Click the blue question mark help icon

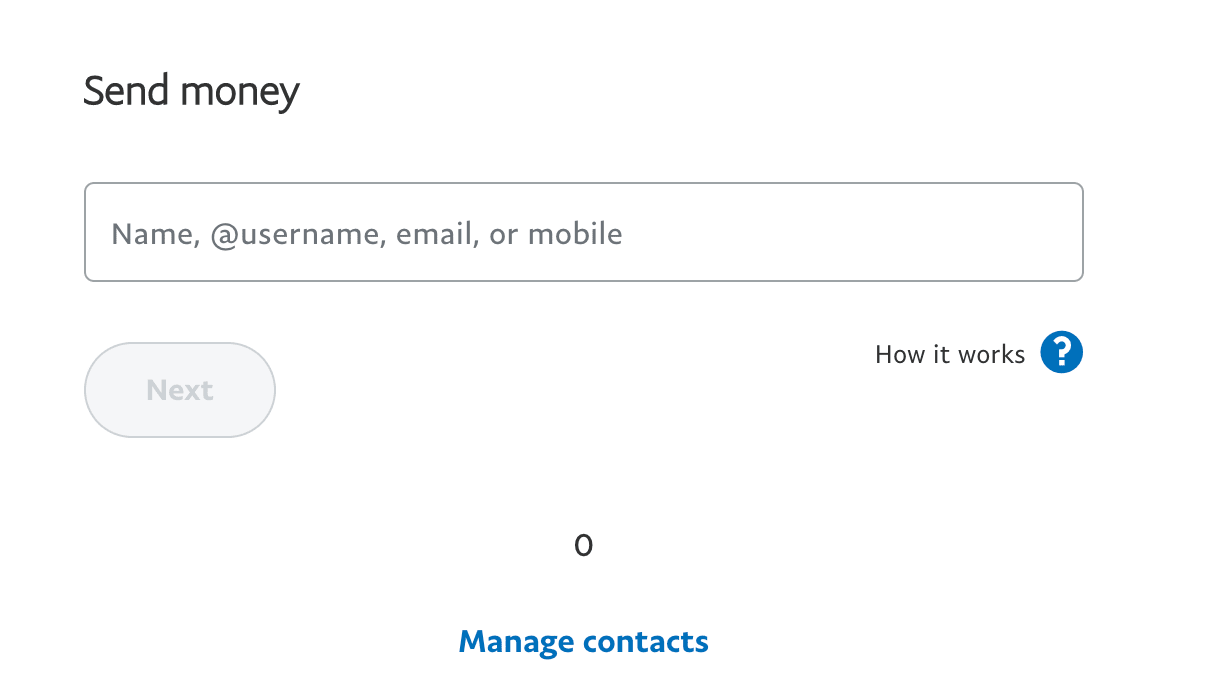(x=1061, y=353)
